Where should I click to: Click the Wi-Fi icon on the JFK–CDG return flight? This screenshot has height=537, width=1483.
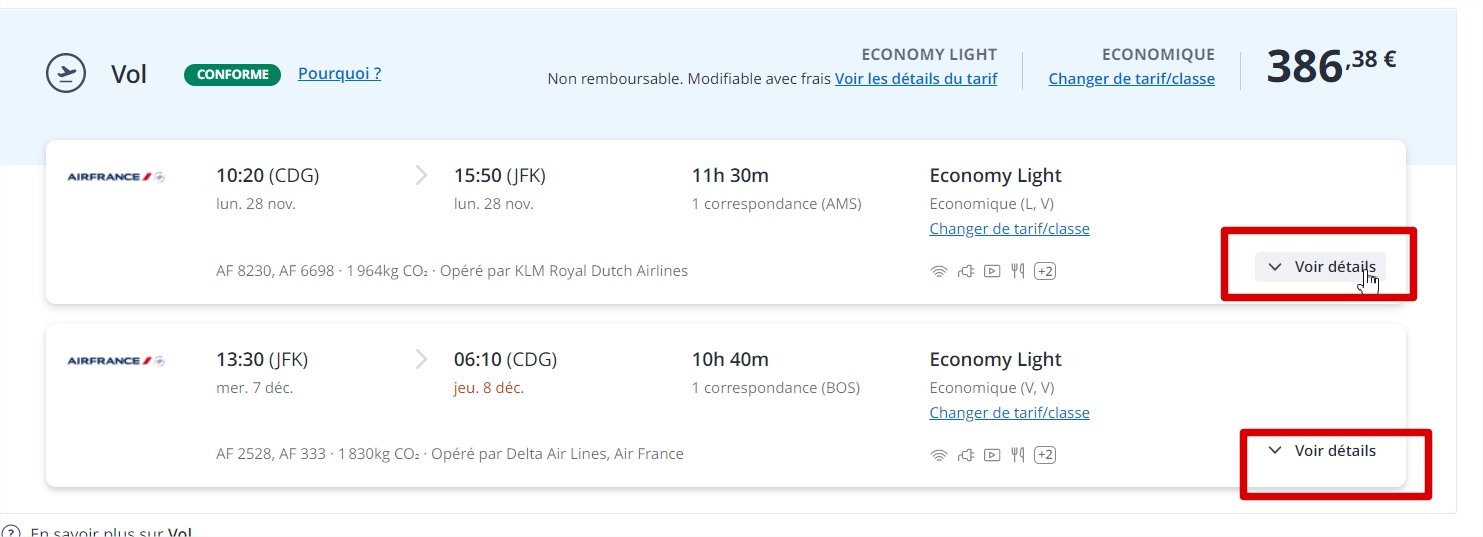pyautogui.click(x=938, y=455)
